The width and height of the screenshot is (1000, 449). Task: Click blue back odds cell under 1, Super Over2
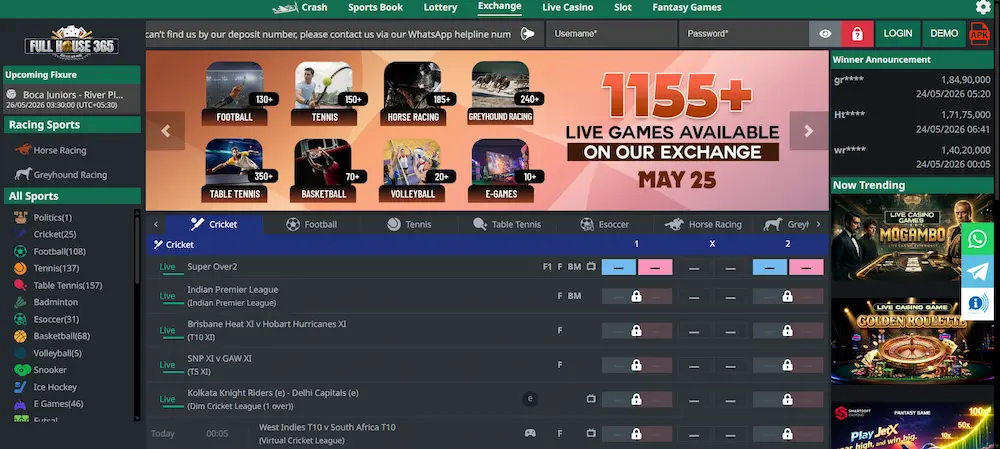[x=619, y=267]
